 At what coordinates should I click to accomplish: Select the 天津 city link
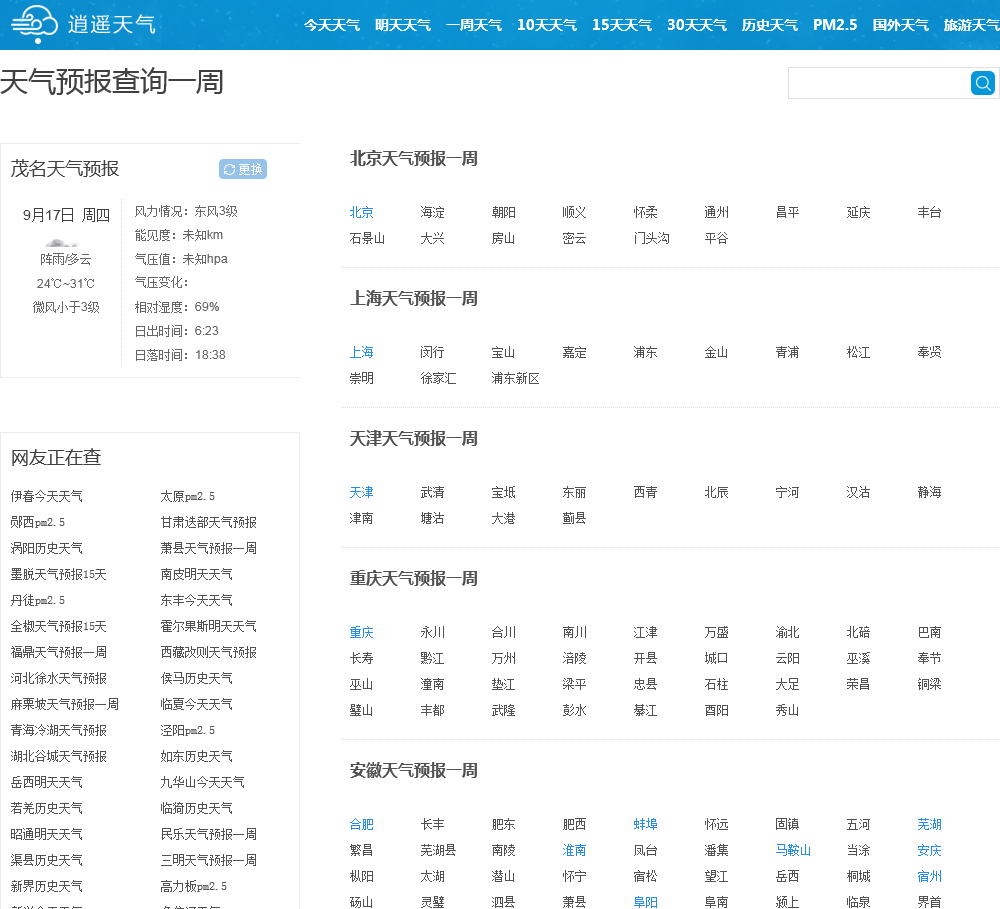362,492
